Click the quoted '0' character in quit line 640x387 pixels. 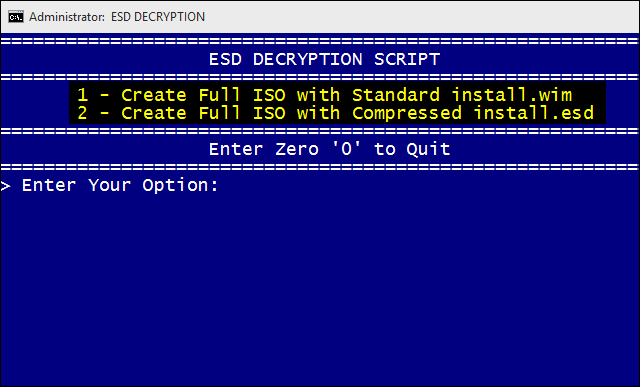[346, 149]
